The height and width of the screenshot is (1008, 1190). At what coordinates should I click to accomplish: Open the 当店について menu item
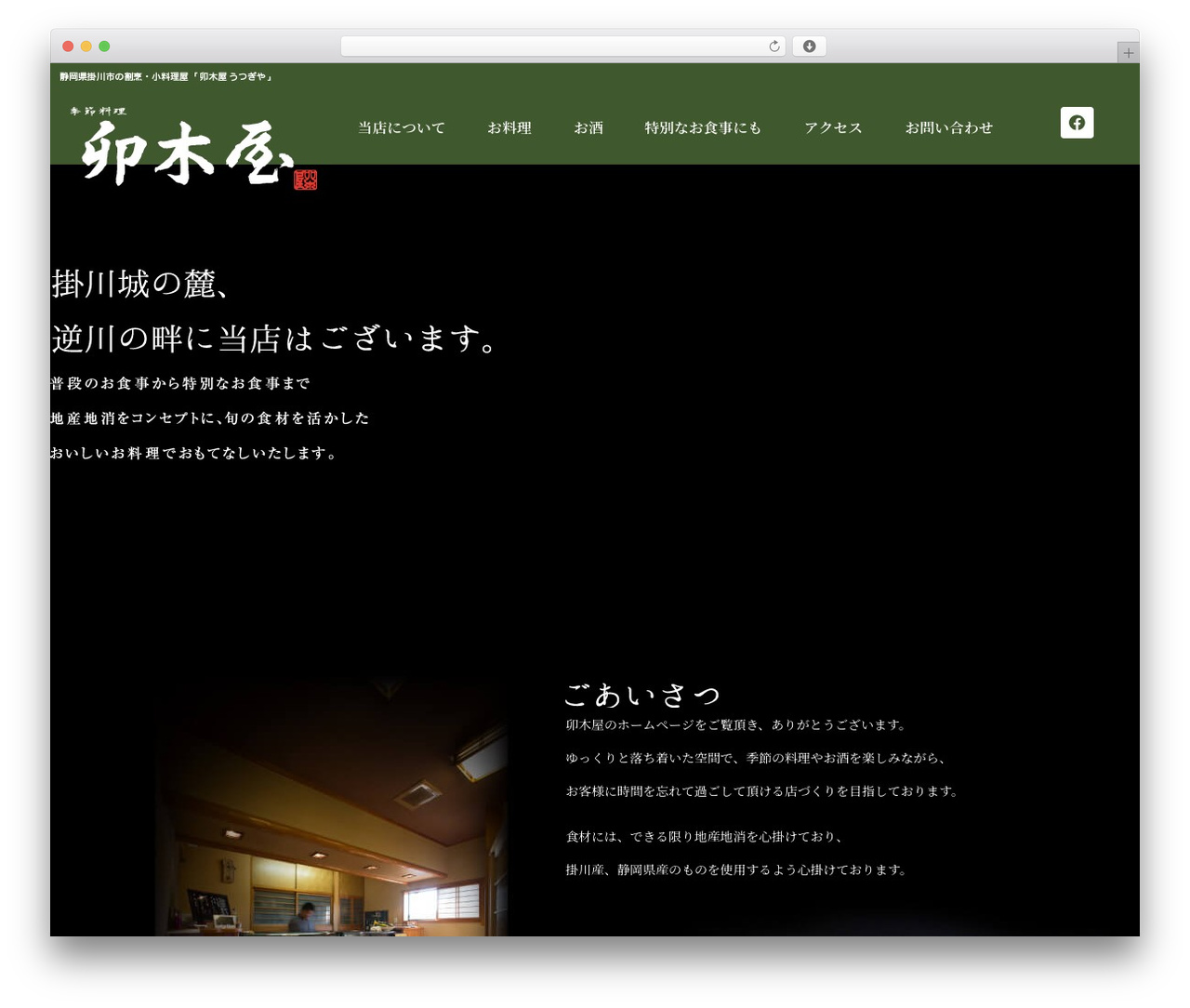(402, 127)
